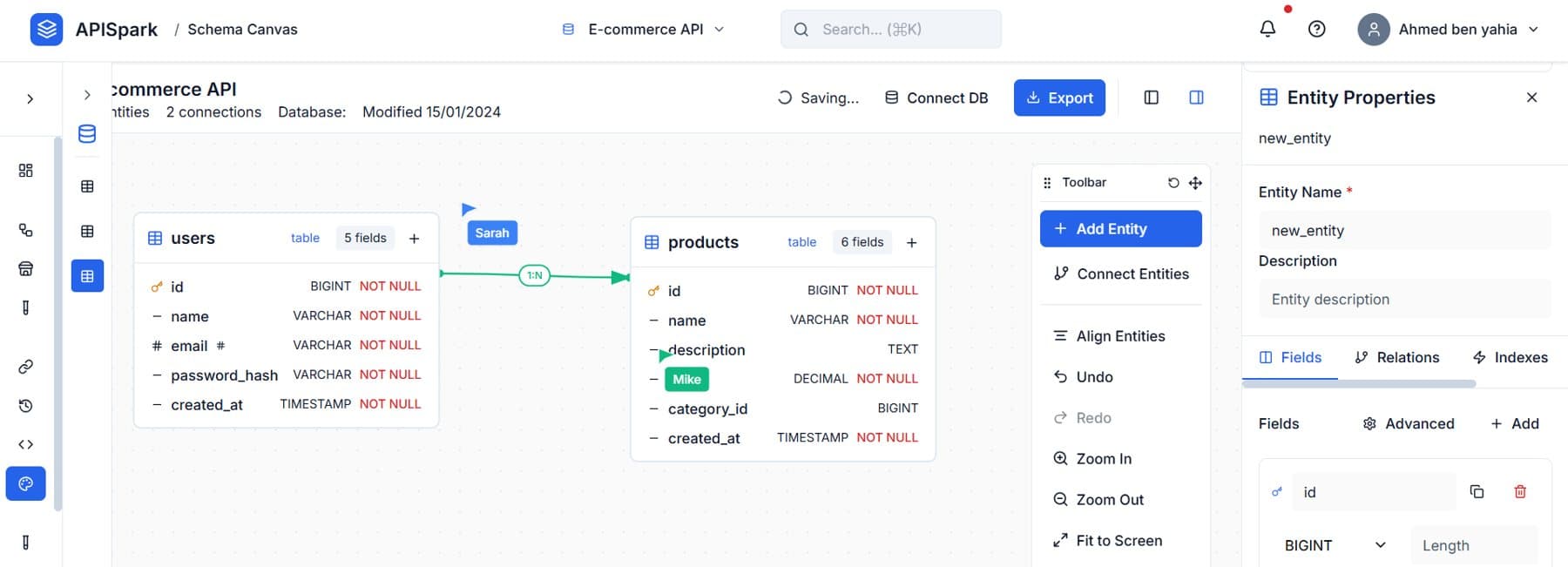Viewport: 1568px width, 567px height.
Task: Click the Length input field
Action: pos(1474,545)
